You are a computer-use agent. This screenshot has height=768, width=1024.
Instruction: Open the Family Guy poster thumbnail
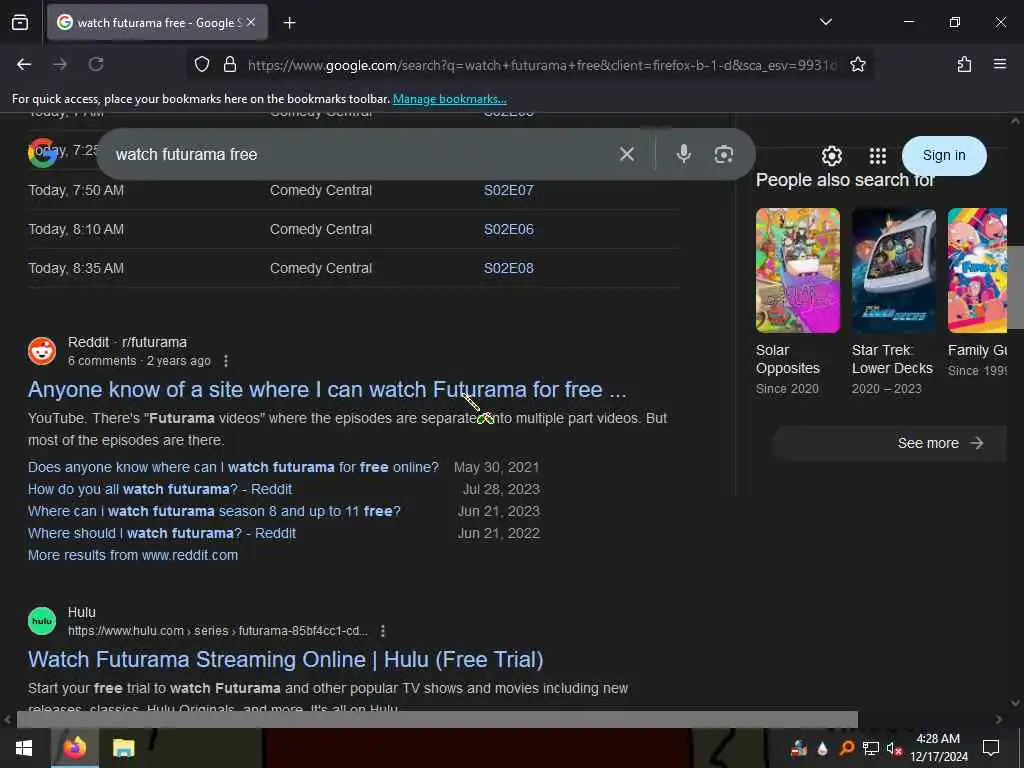(x=977, y=270)
